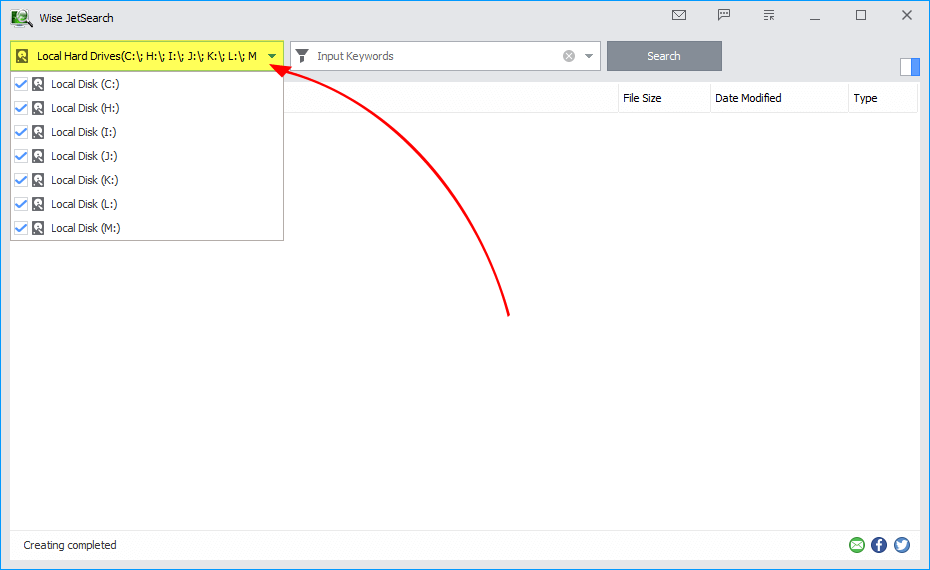Viewport: 930px width, 570px height.
Task: Click the funnel filter icon in keyword box
Action: pyautogui.click(x=302, y=56)
